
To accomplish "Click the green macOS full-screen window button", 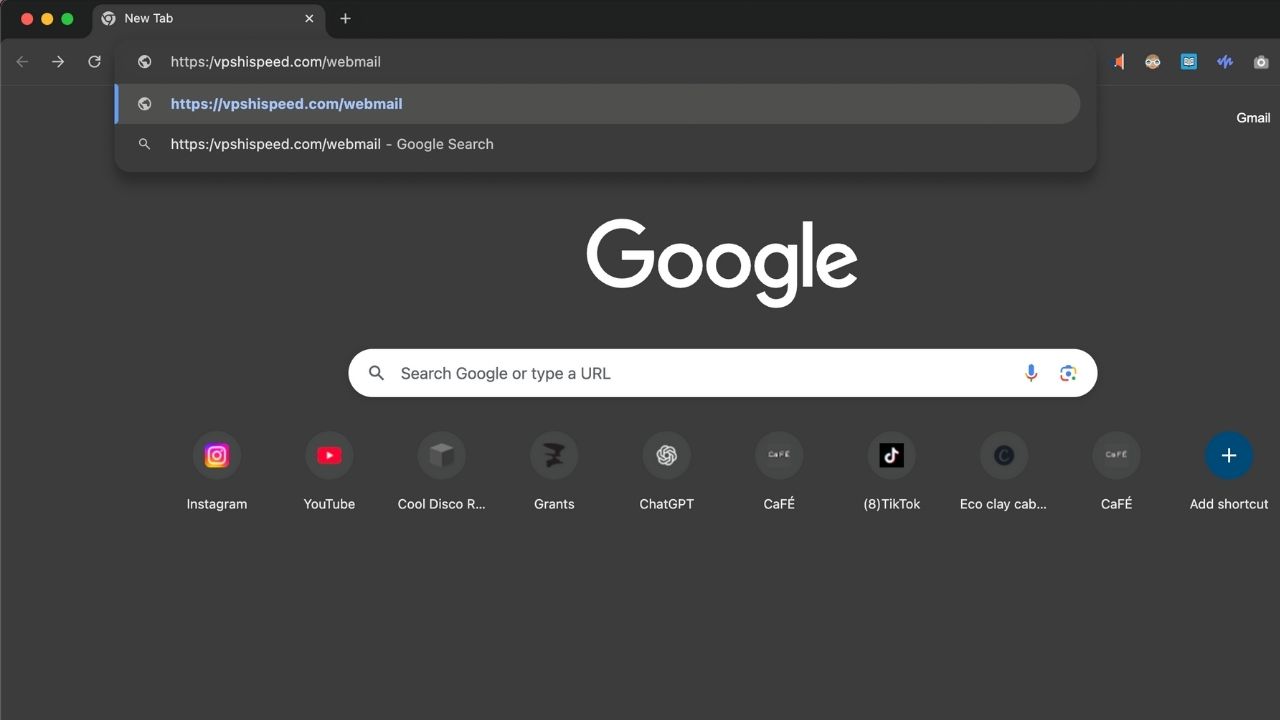I will click(67, 18).
